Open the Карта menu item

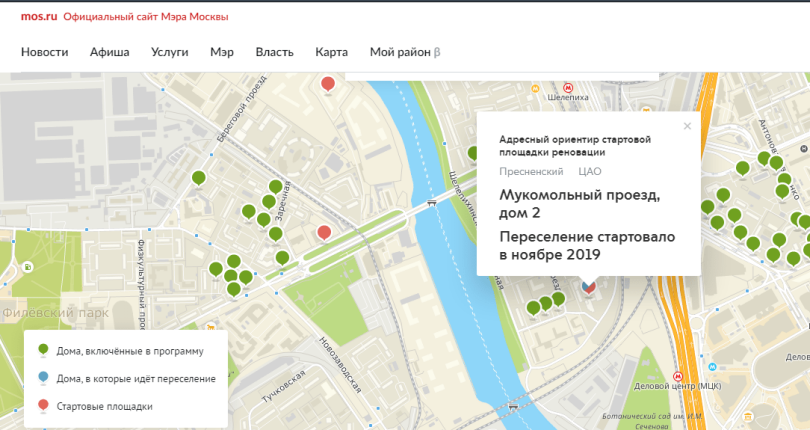click(332, 52)
